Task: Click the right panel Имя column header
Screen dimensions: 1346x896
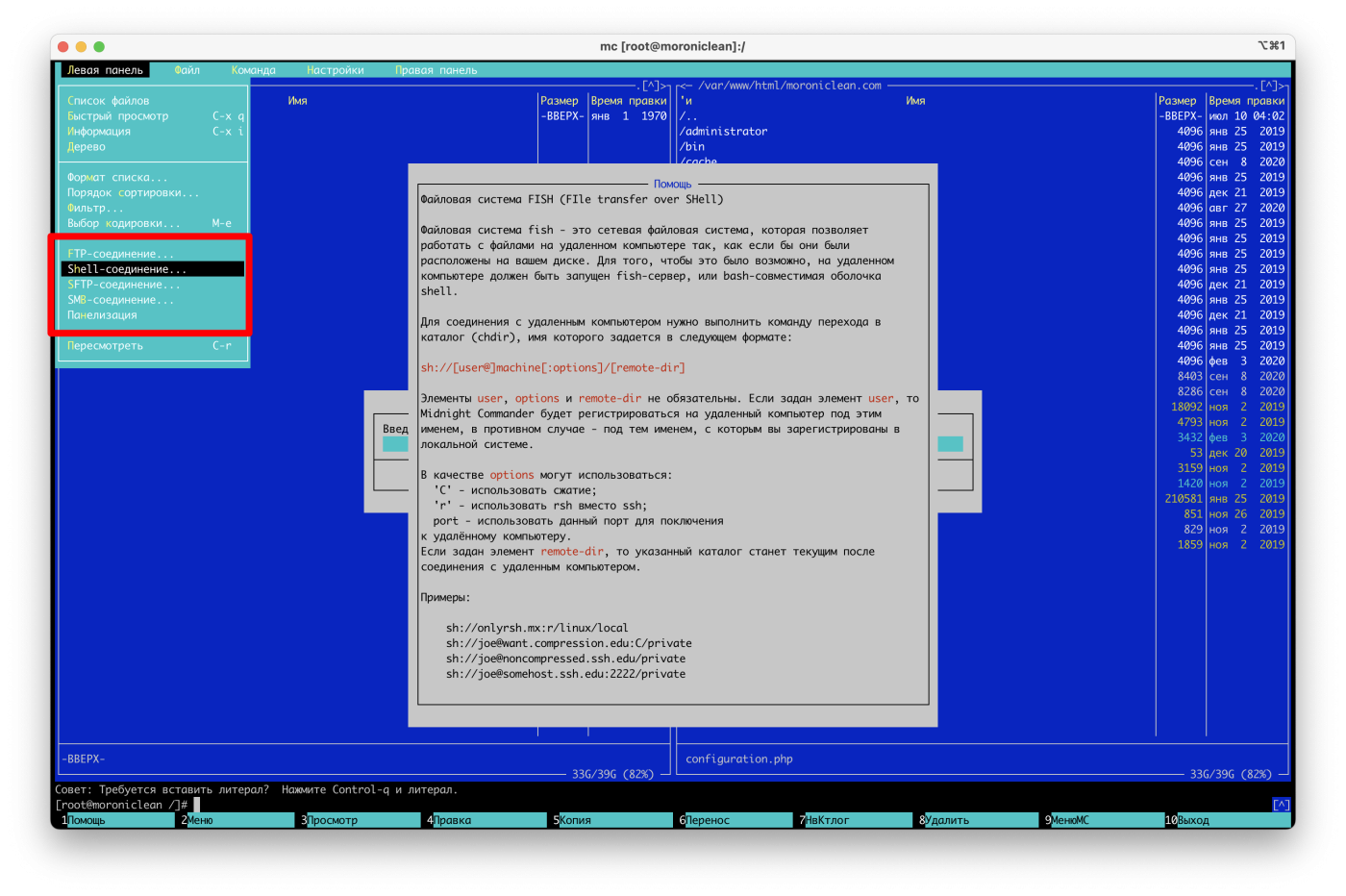Action: click(x=915, y=101)
